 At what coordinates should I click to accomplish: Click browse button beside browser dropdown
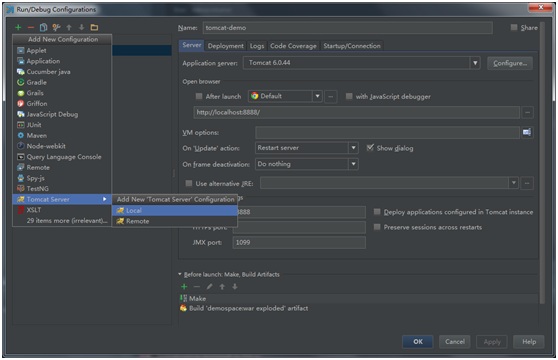(331, 96)
